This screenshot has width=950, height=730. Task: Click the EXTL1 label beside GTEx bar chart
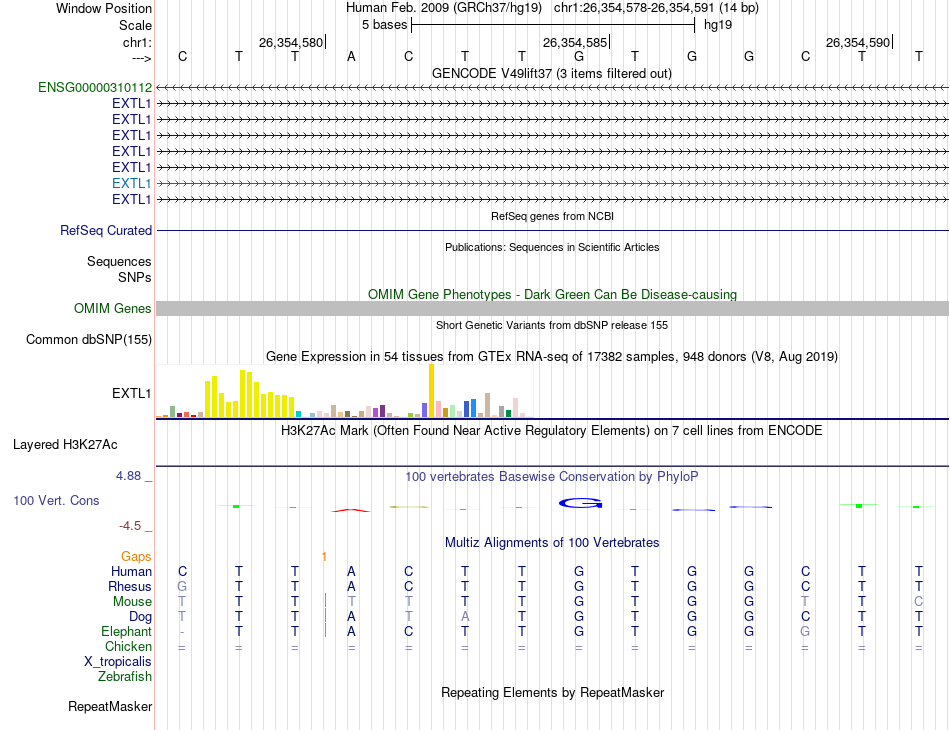pos(131,394)
